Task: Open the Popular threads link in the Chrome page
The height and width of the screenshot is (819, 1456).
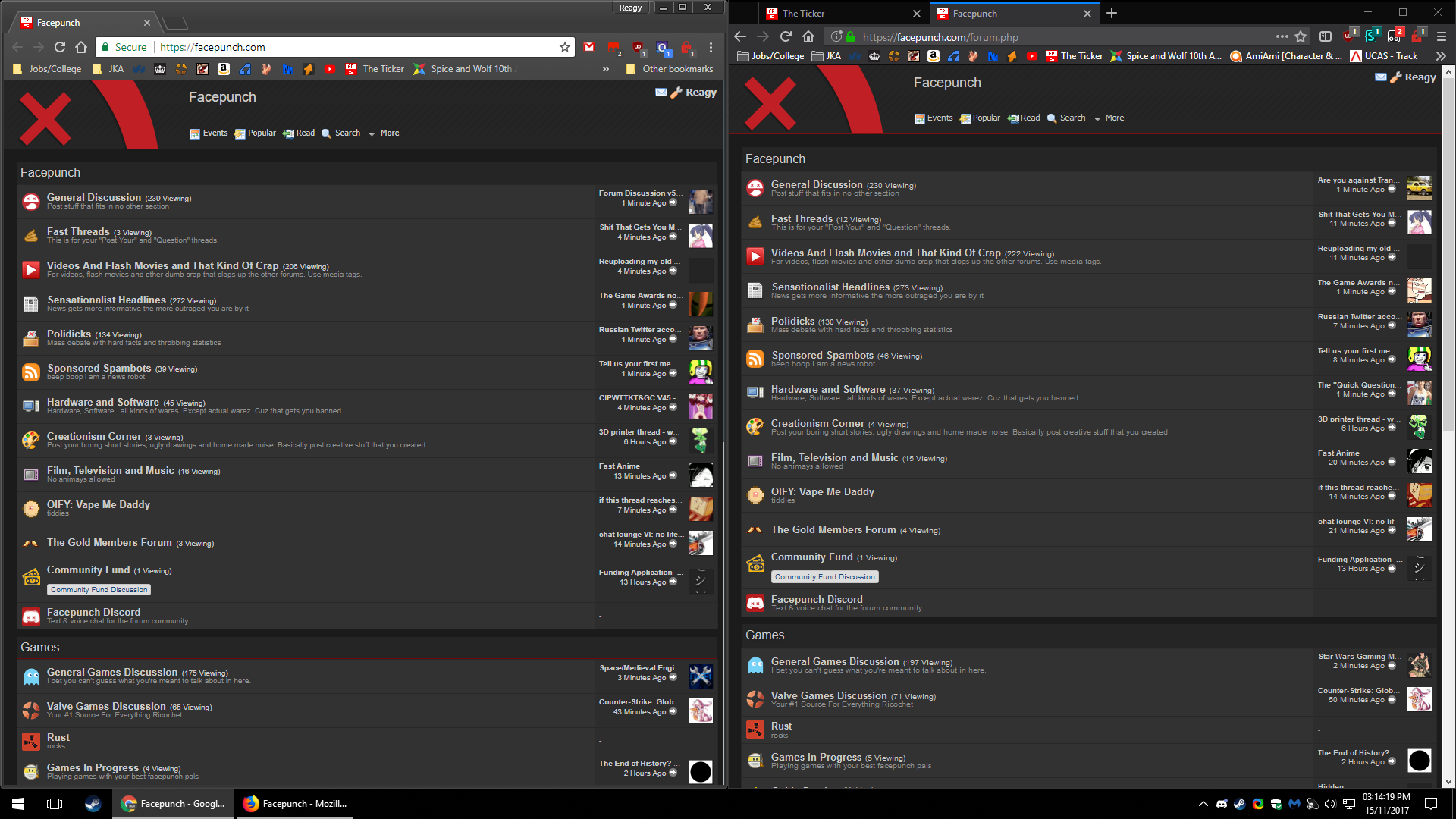Action: coord(255,133)
